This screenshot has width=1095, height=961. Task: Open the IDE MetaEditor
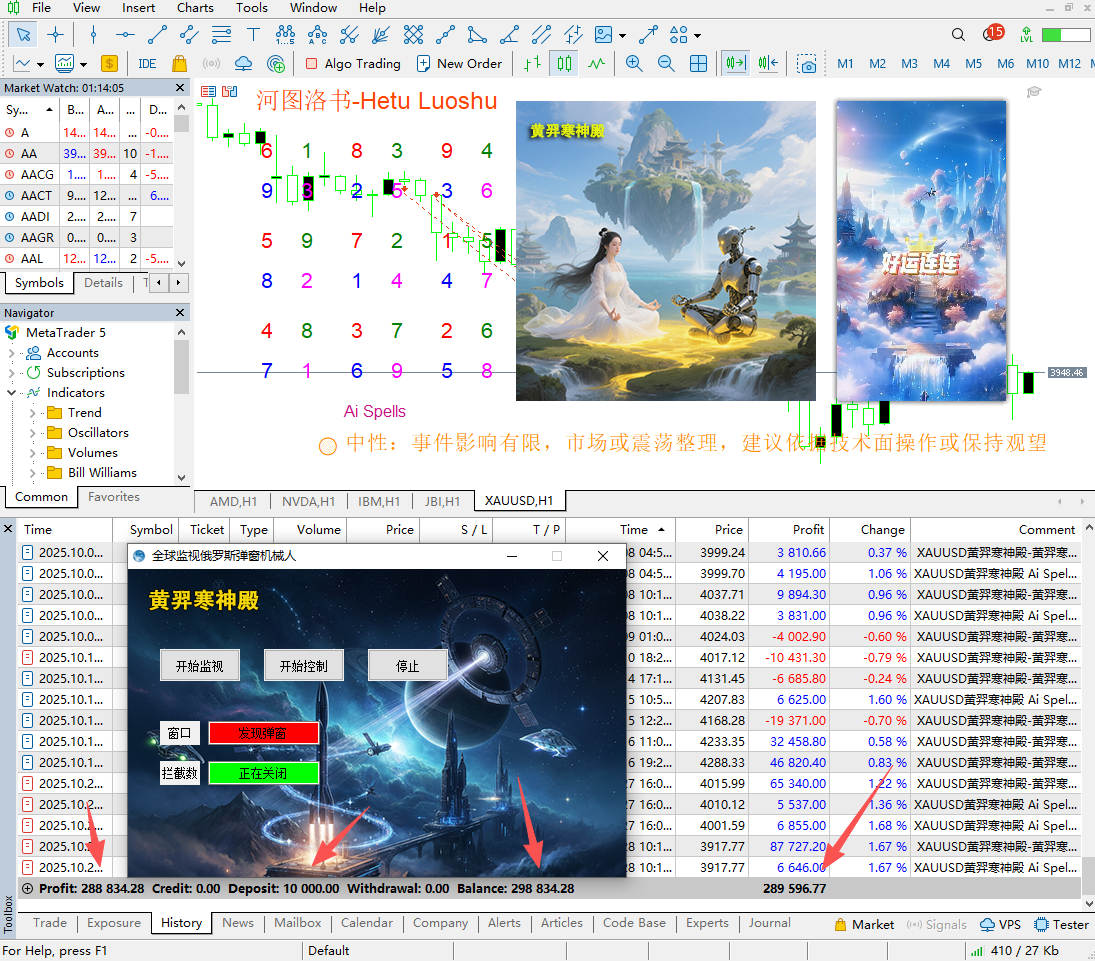pos(147,63)
